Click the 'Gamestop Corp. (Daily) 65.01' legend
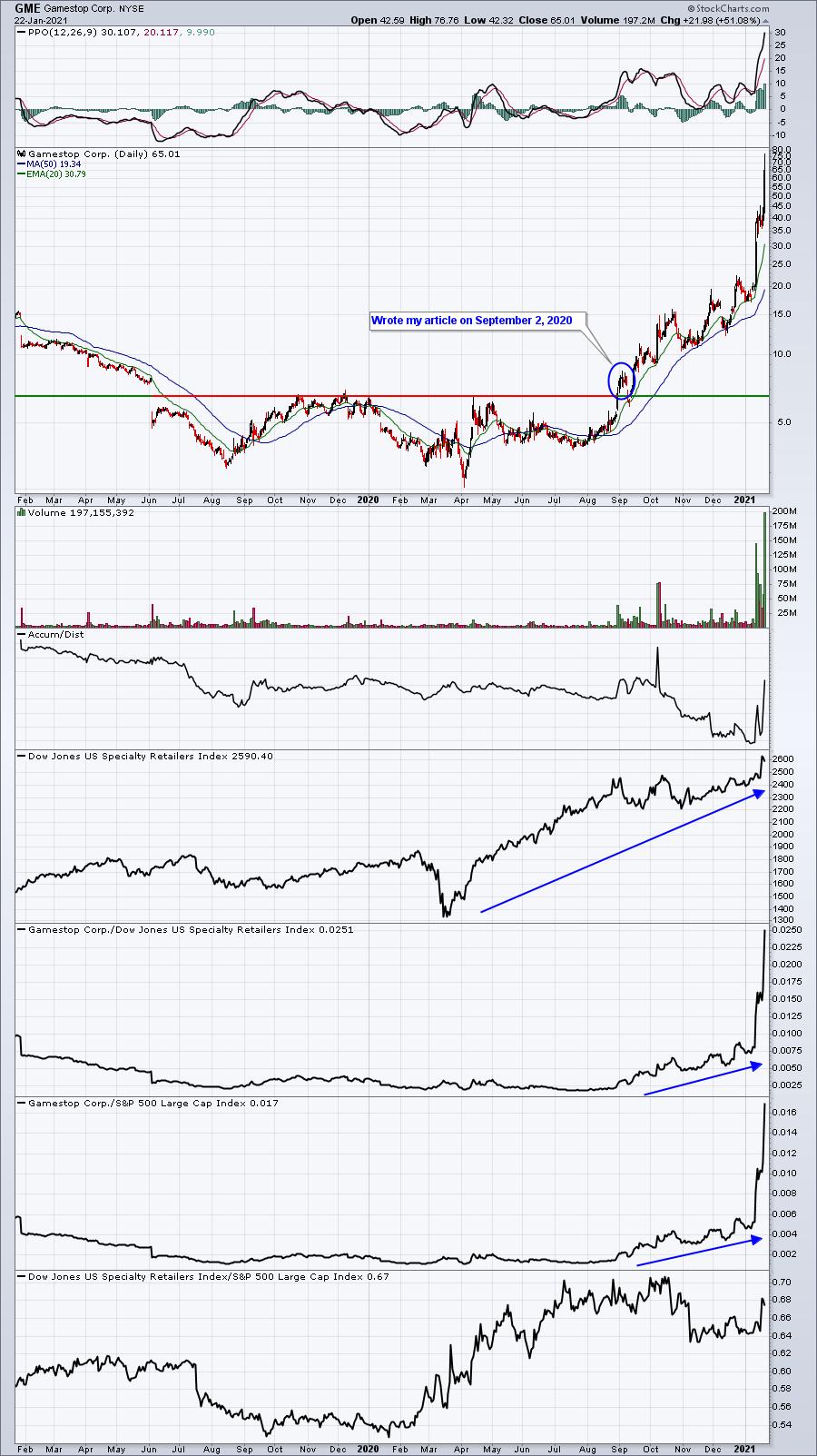The image size is (817, 1456). (x=98, y=154)
